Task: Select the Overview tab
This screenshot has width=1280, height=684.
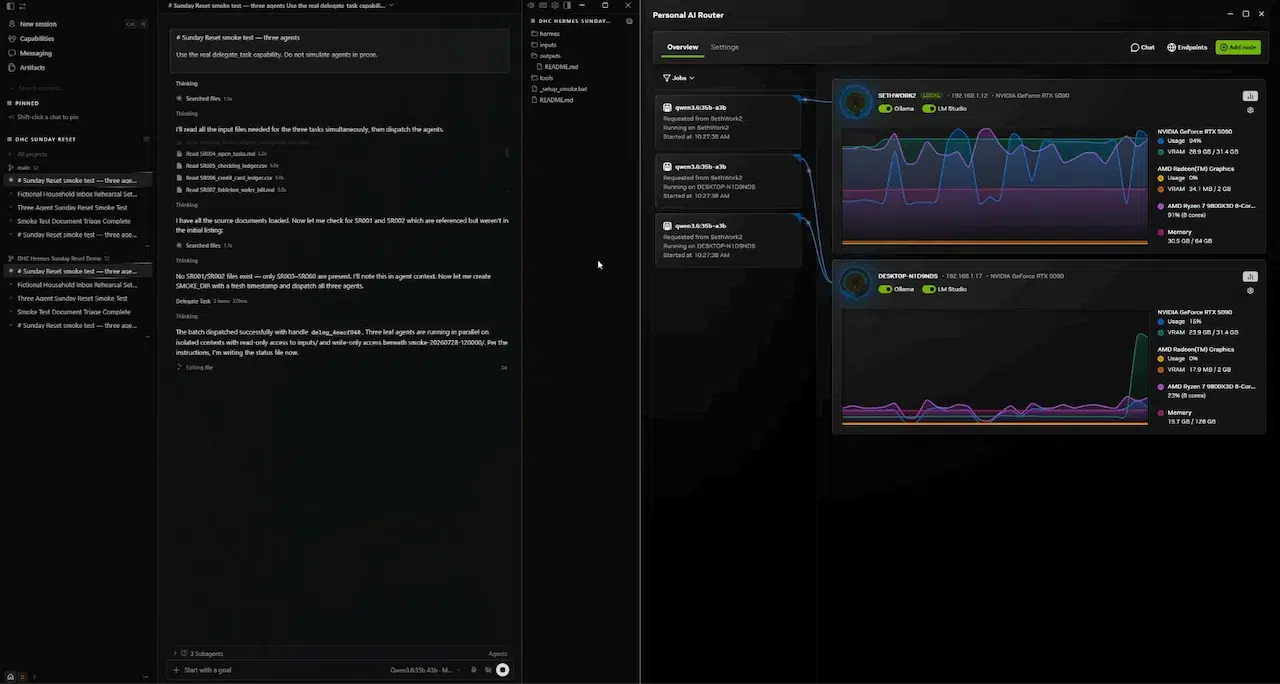Action: point(683,47)
